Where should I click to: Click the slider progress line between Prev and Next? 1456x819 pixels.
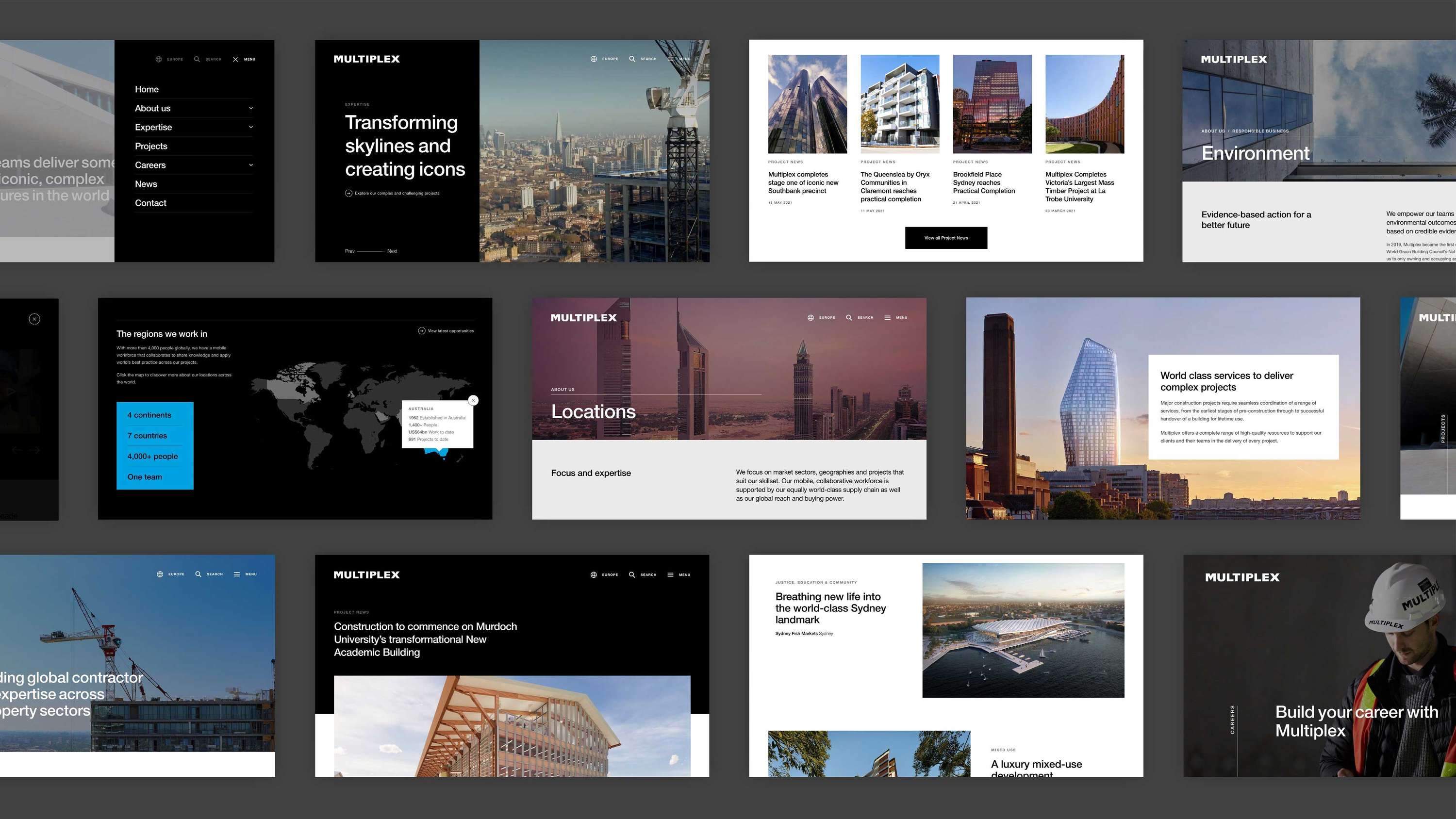[371, 251]
